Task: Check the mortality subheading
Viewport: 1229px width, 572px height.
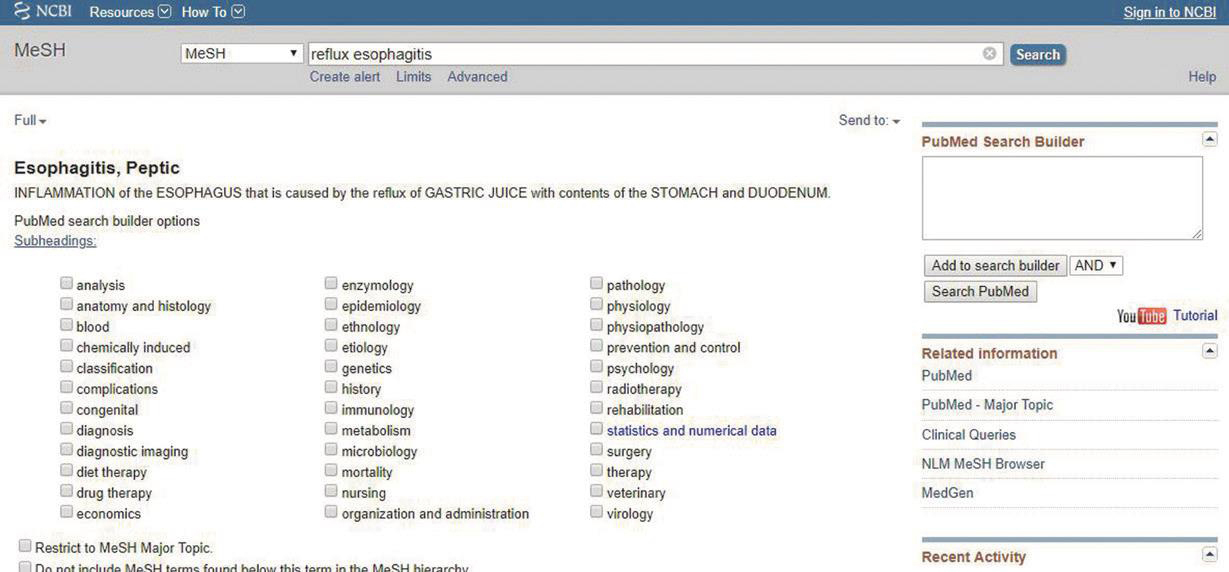Action: [x=331, y=471]
